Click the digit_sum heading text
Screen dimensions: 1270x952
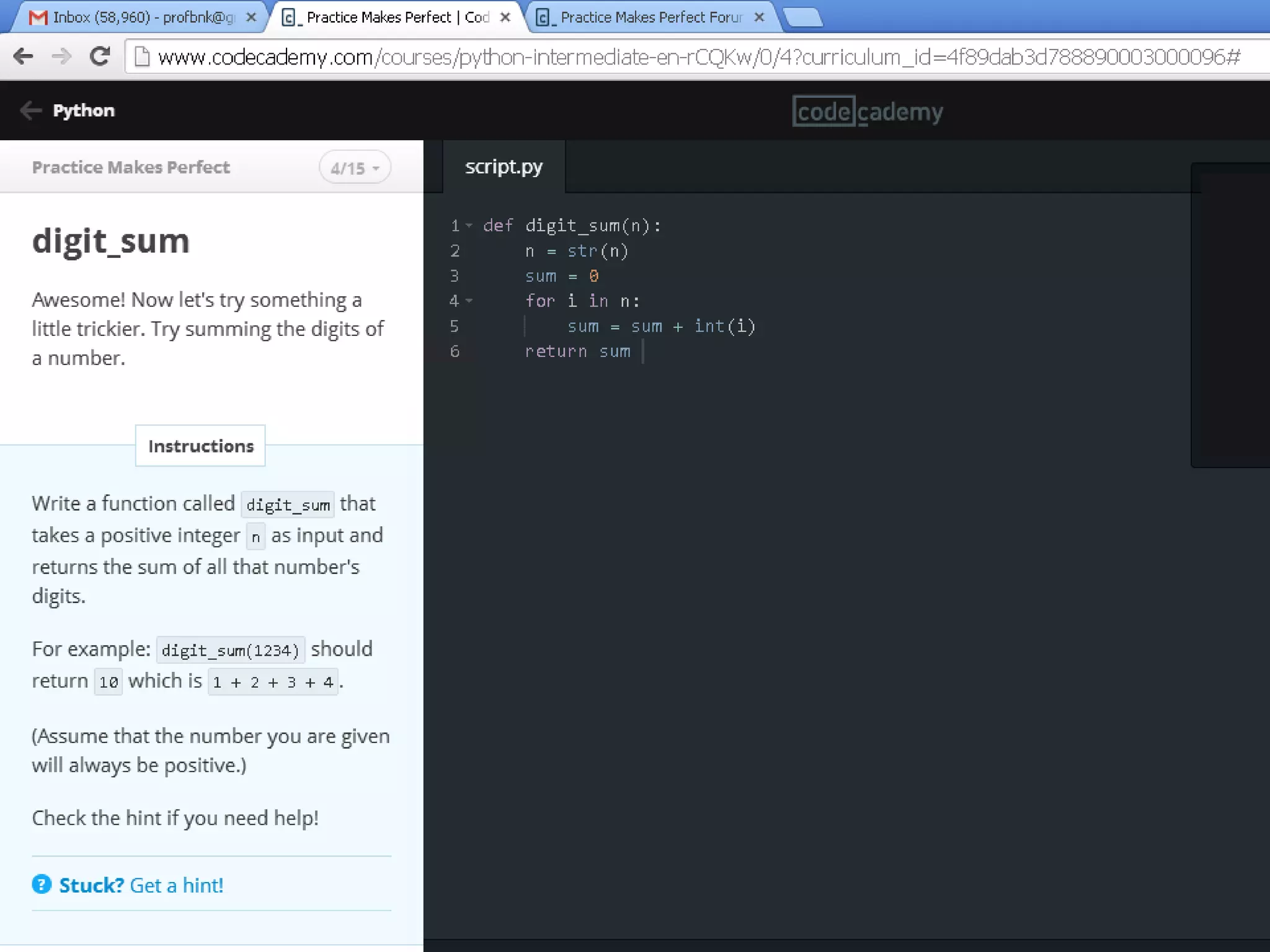pos(110,240)
